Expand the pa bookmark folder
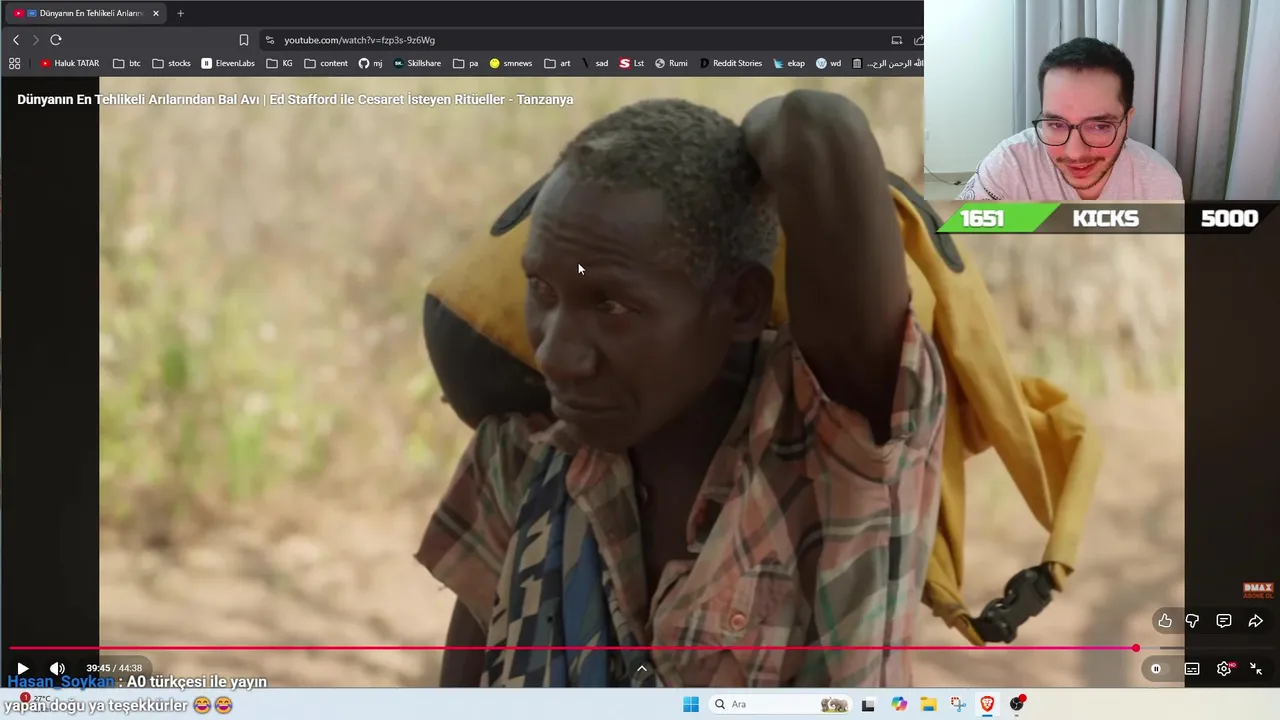This screenshot has height=720, width=1280. pyautogui.click(x=465, y=63)
